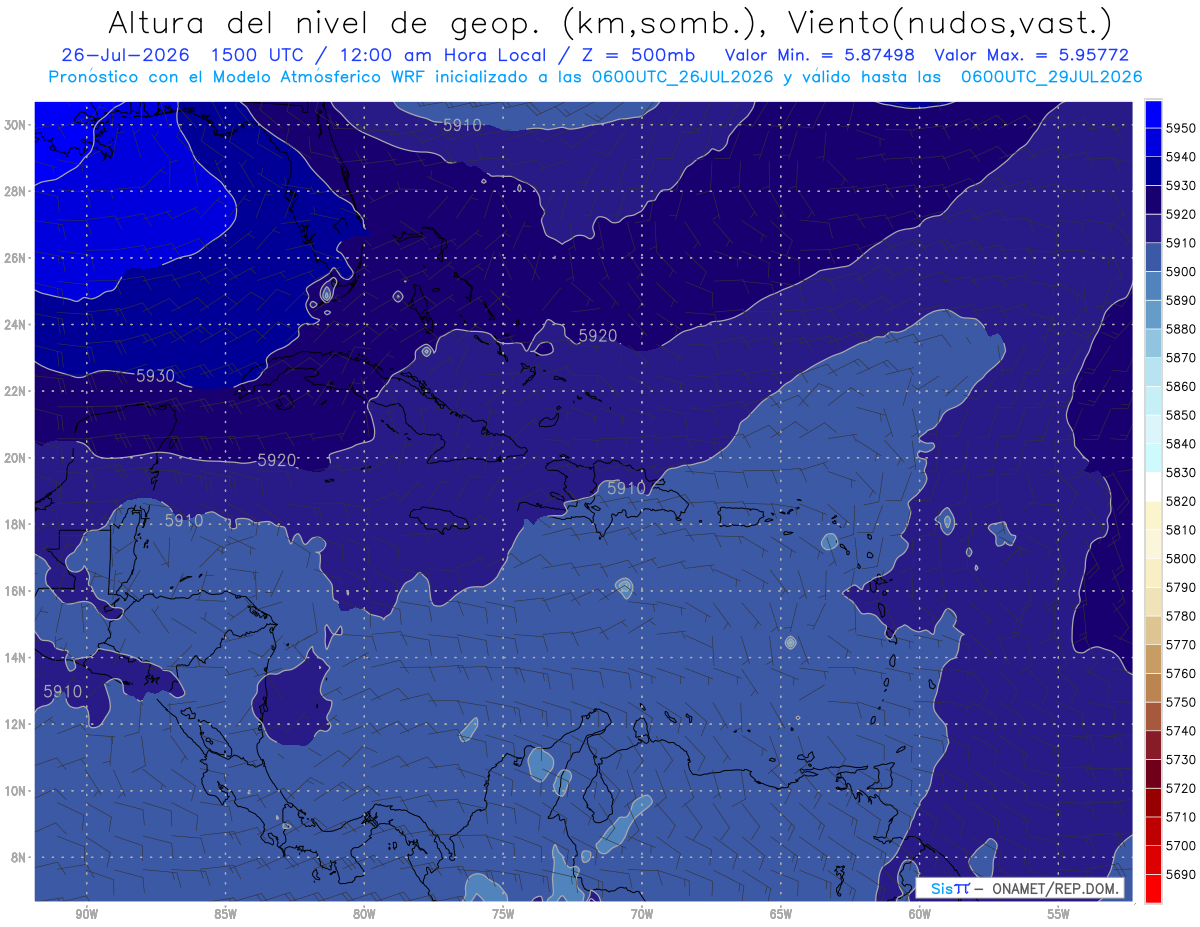This screenshot has height=927, width=1200.
Task: Click legend value '5850'
Action: click(x=1180, y=415)
